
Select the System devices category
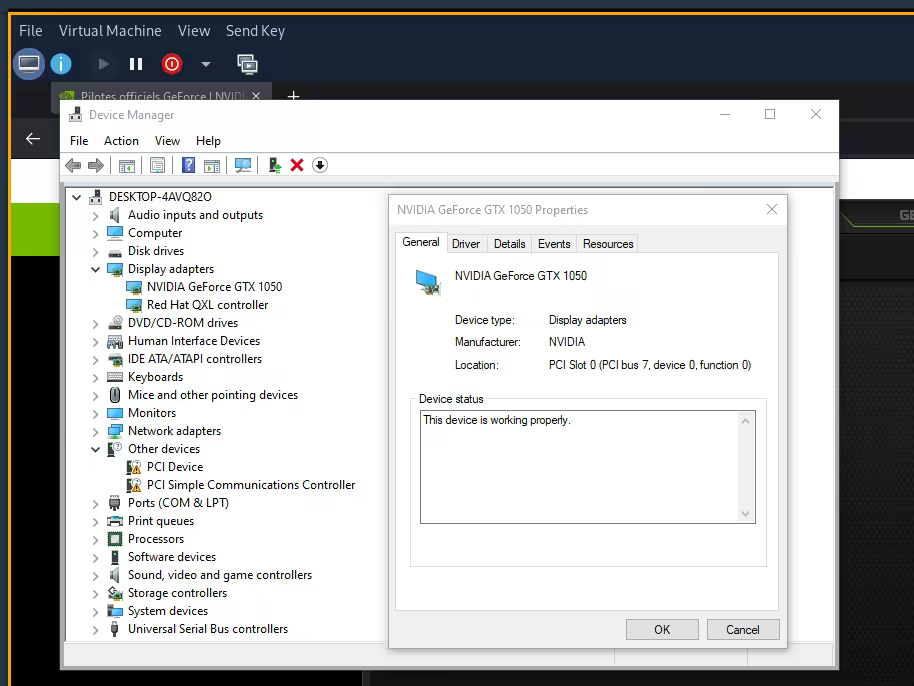tap(168, 611)
